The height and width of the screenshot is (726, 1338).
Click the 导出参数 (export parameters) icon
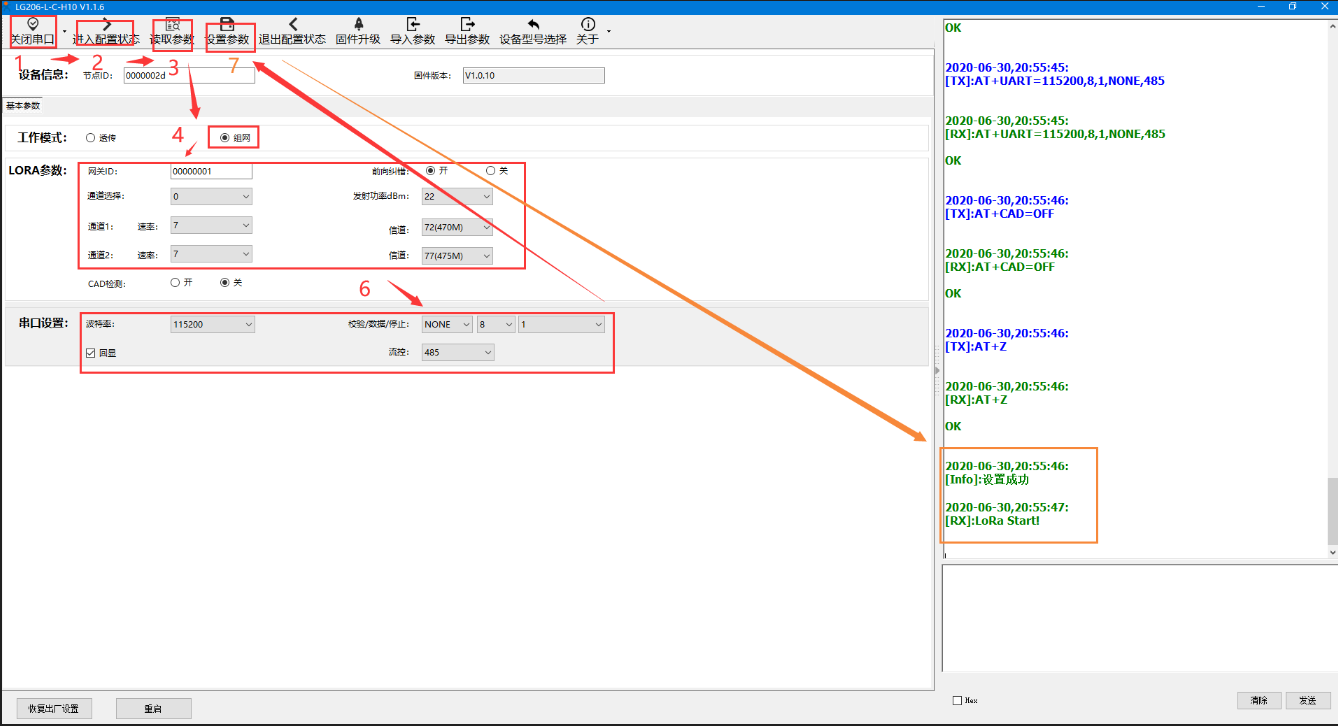tap(467, 24)
